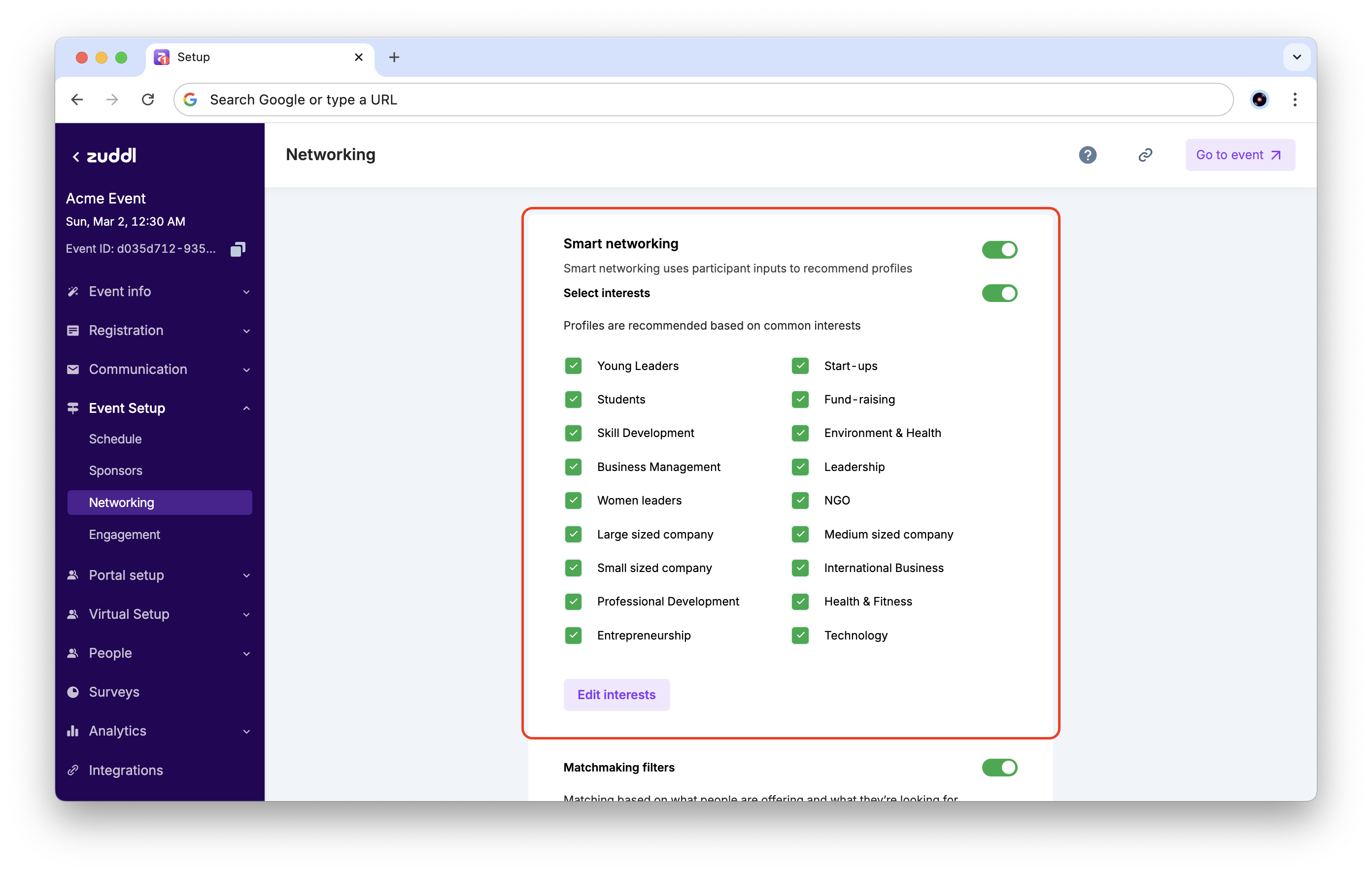Click the browser profile avatar icon

[1259, 100]
